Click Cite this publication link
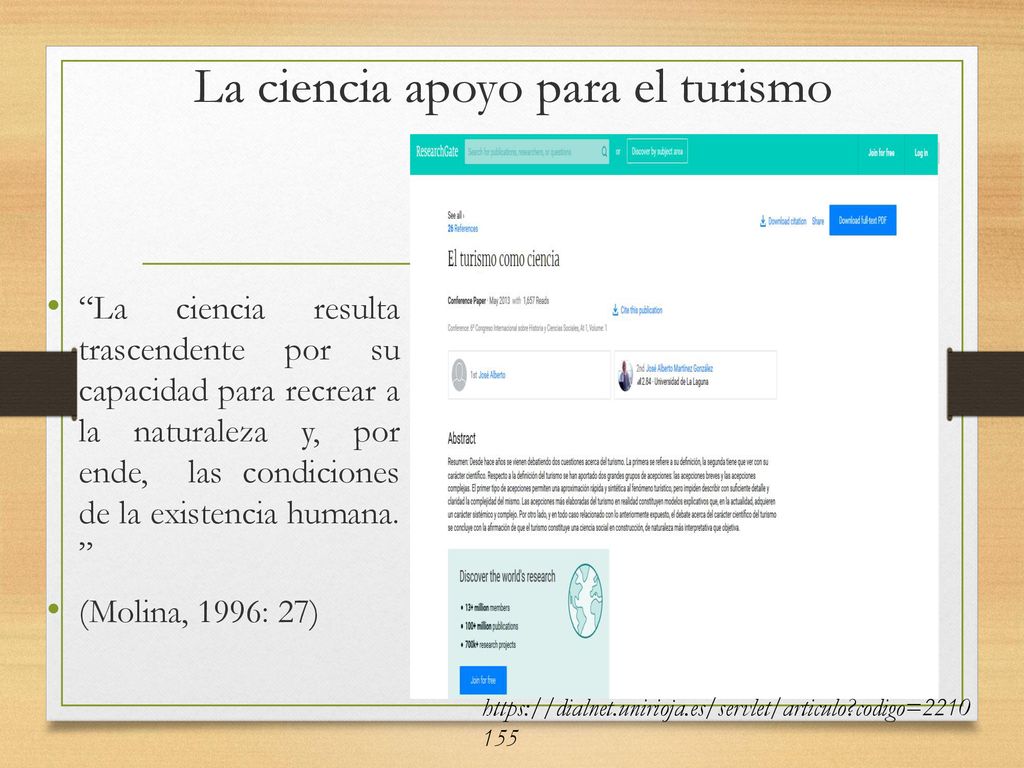 point(641,310)
